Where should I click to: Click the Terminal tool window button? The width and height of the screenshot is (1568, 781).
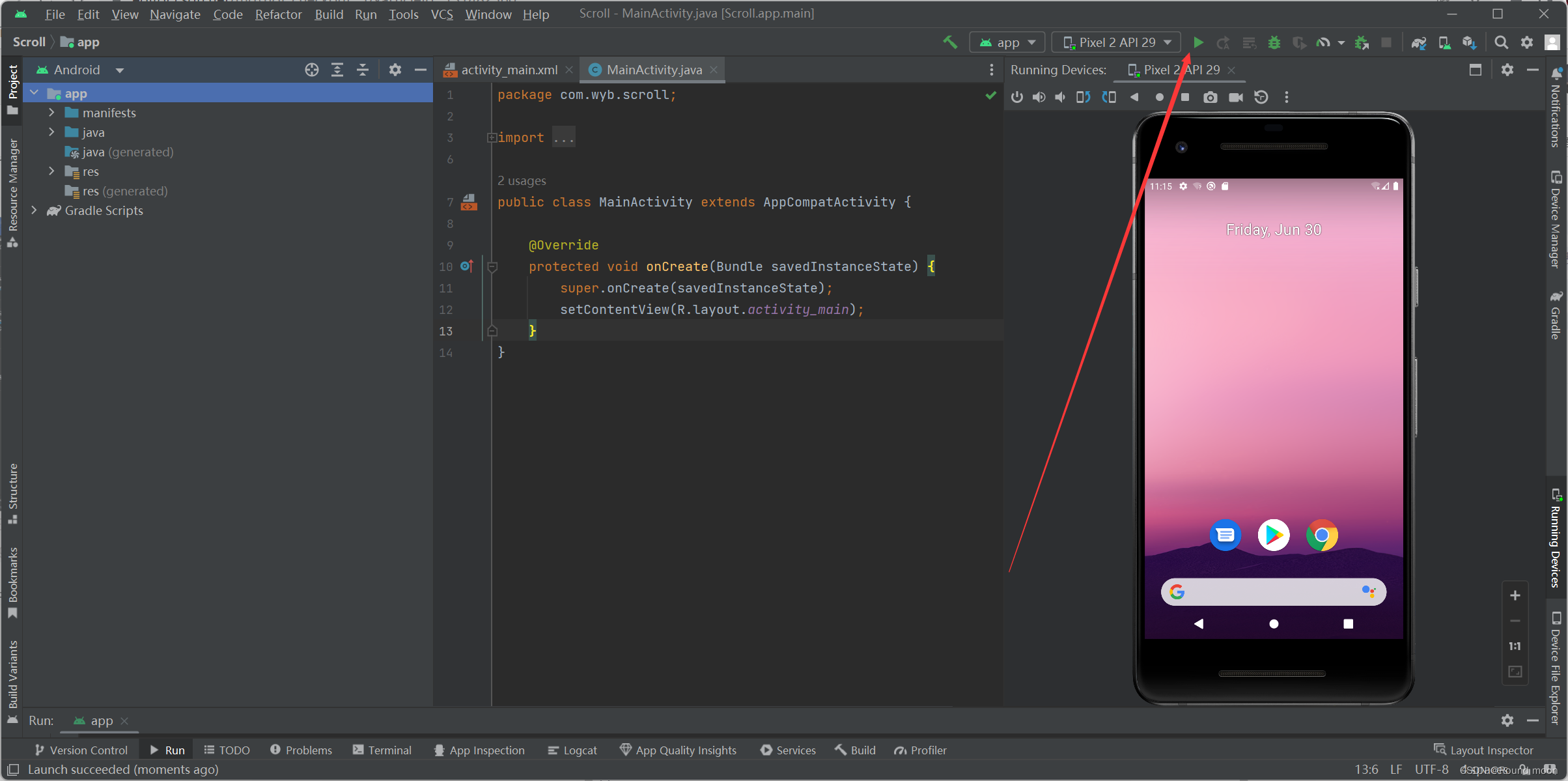(x=382, y=750)
